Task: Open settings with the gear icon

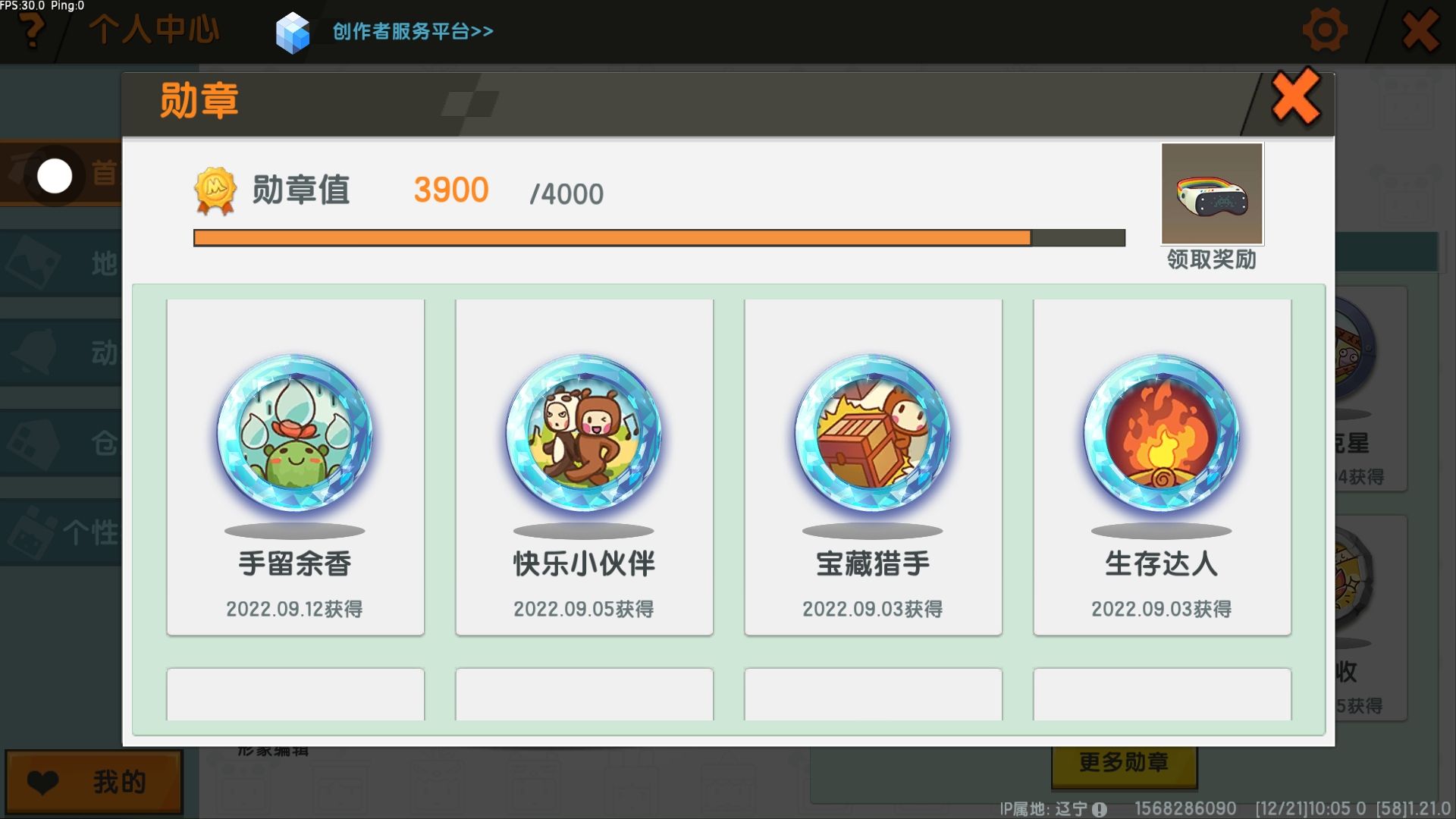Action: pos(1325,30)
